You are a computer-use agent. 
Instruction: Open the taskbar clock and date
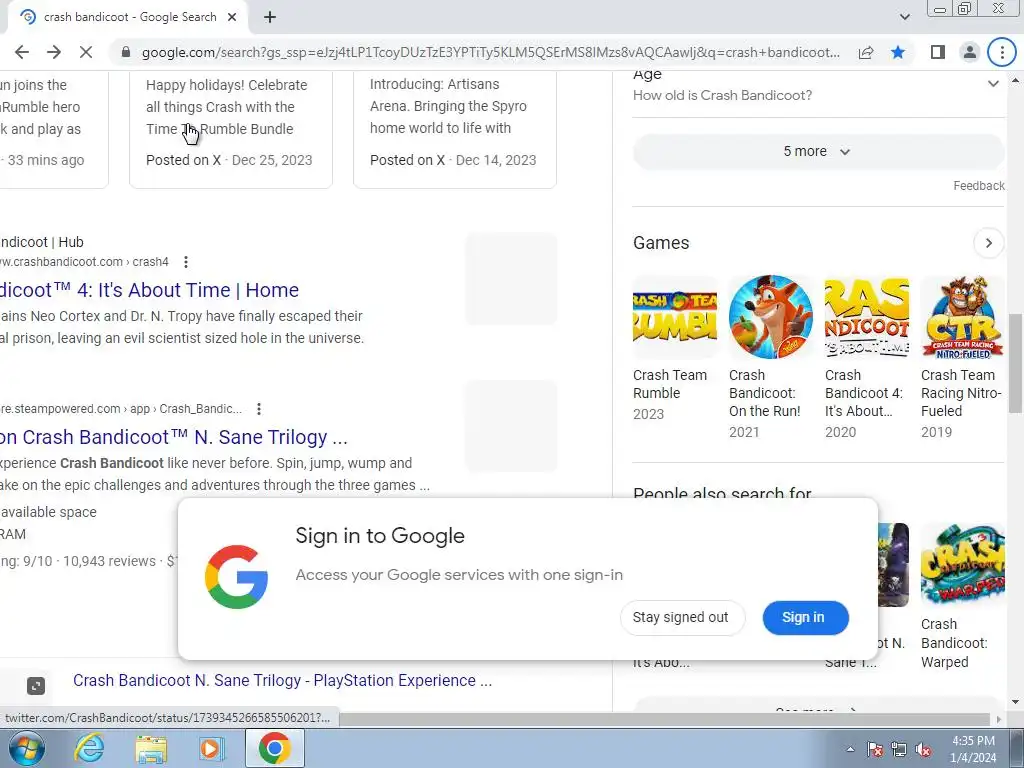pos(973,749)
